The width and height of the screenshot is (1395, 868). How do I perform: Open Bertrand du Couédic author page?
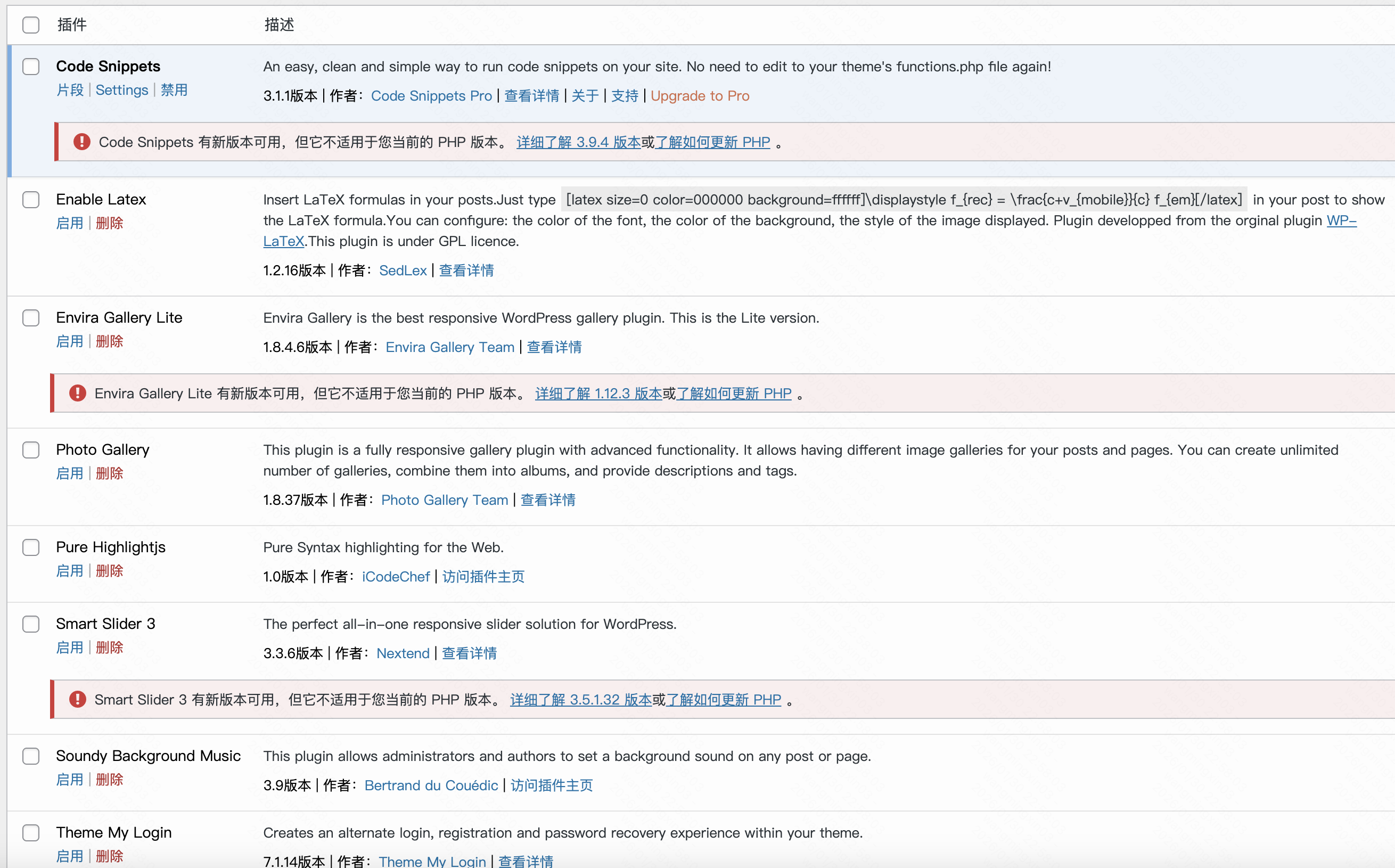click(x=431, y=785)
